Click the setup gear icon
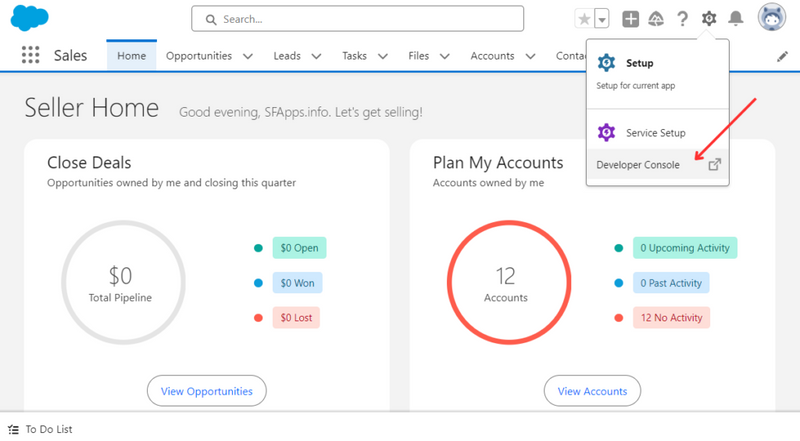Image resolution: width=800 pixels, height=441 pixels. (709, 19)
